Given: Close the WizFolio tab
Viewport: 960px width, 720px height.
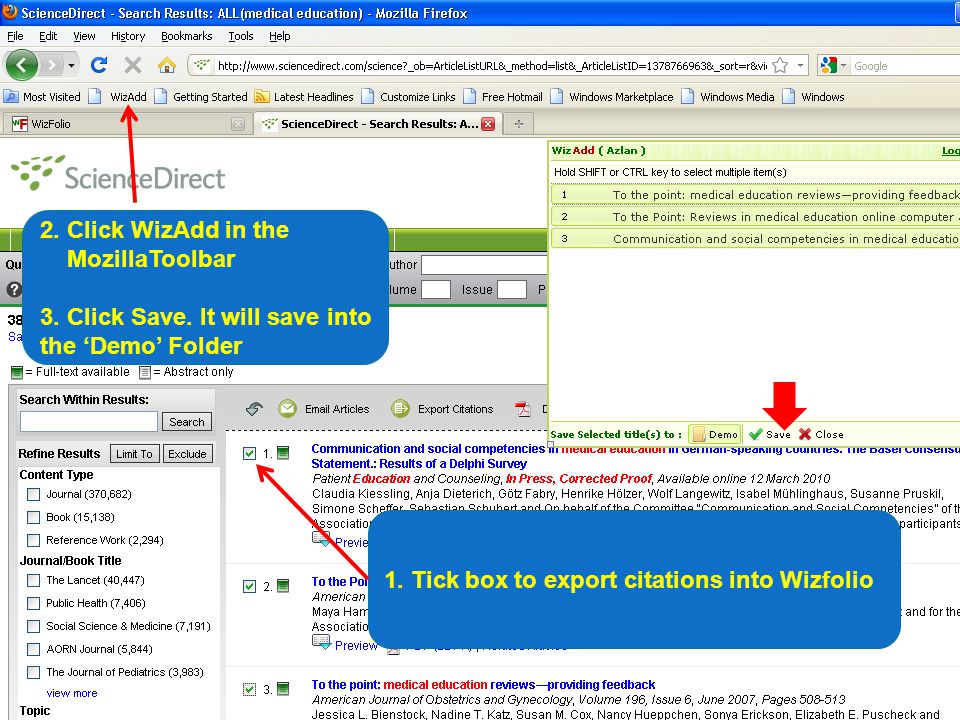Looking at the screenshot, I should (x=238, y=124).
